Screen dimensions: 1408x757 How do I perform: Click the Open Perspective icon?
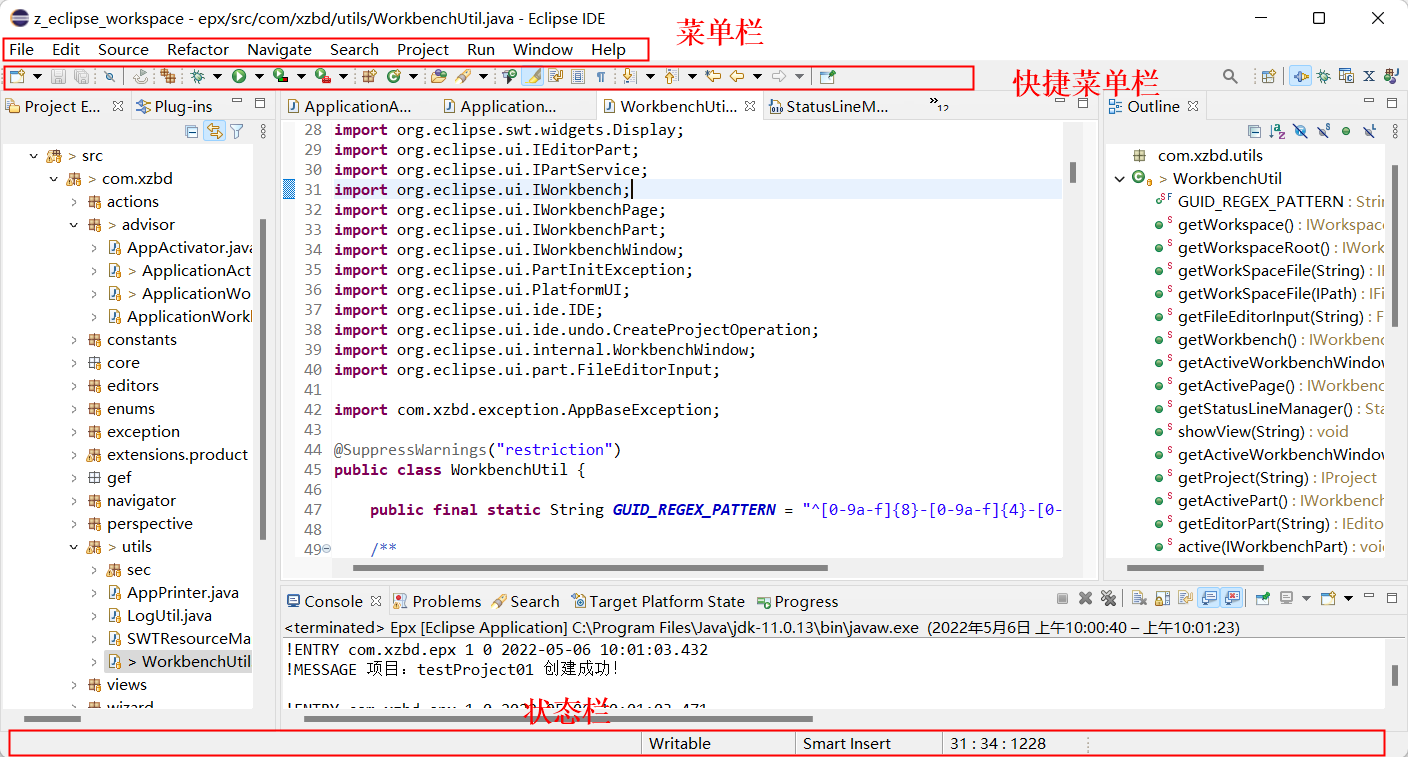coord(1268,76)
